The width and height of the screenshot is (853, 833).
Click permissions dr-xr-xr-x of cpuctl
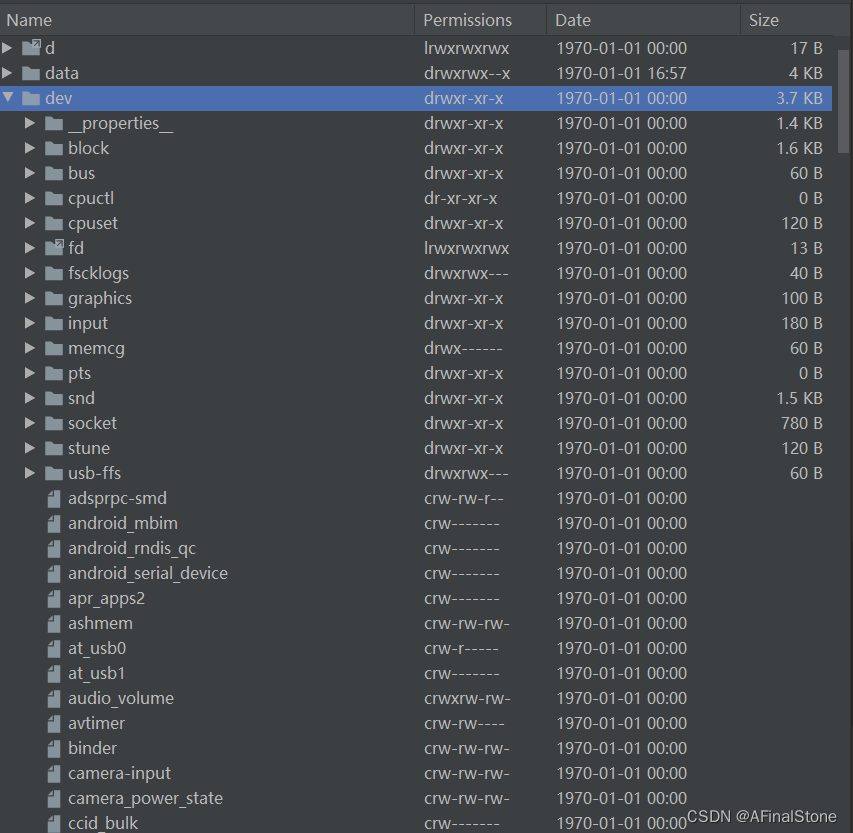point(460,198)
